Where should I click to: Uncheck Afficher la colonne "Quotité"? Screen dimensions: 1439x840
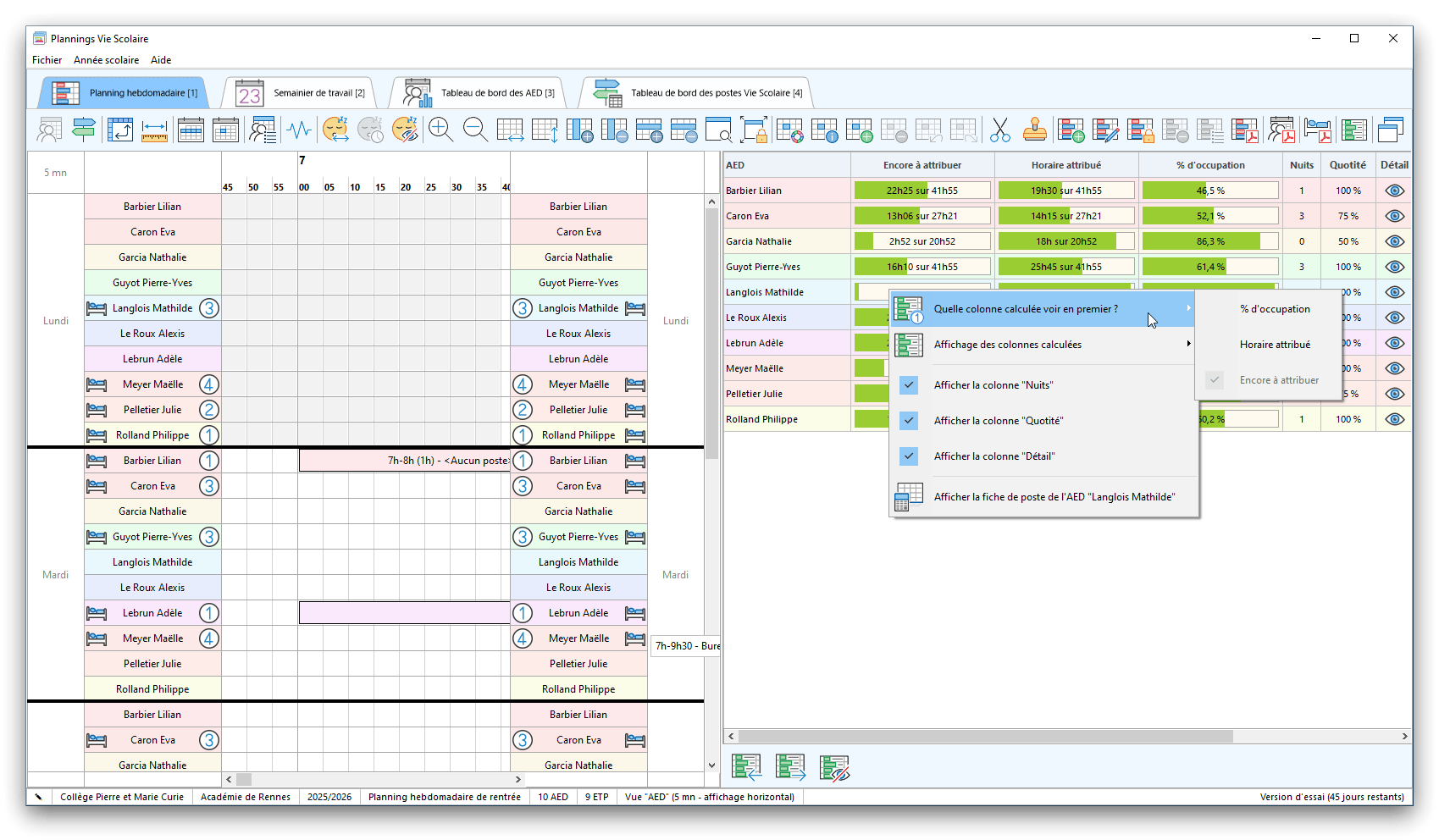point(909,421)
